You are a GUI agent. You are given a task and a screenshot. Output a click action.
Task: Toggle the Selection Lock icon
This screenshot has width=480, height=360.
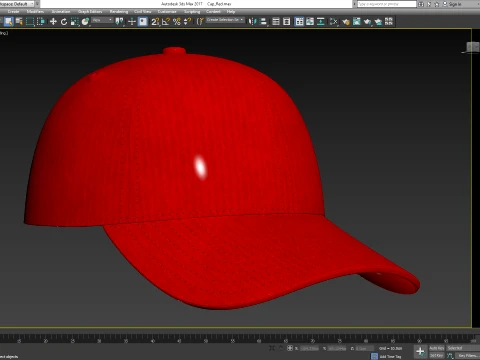tap(281, 348)
